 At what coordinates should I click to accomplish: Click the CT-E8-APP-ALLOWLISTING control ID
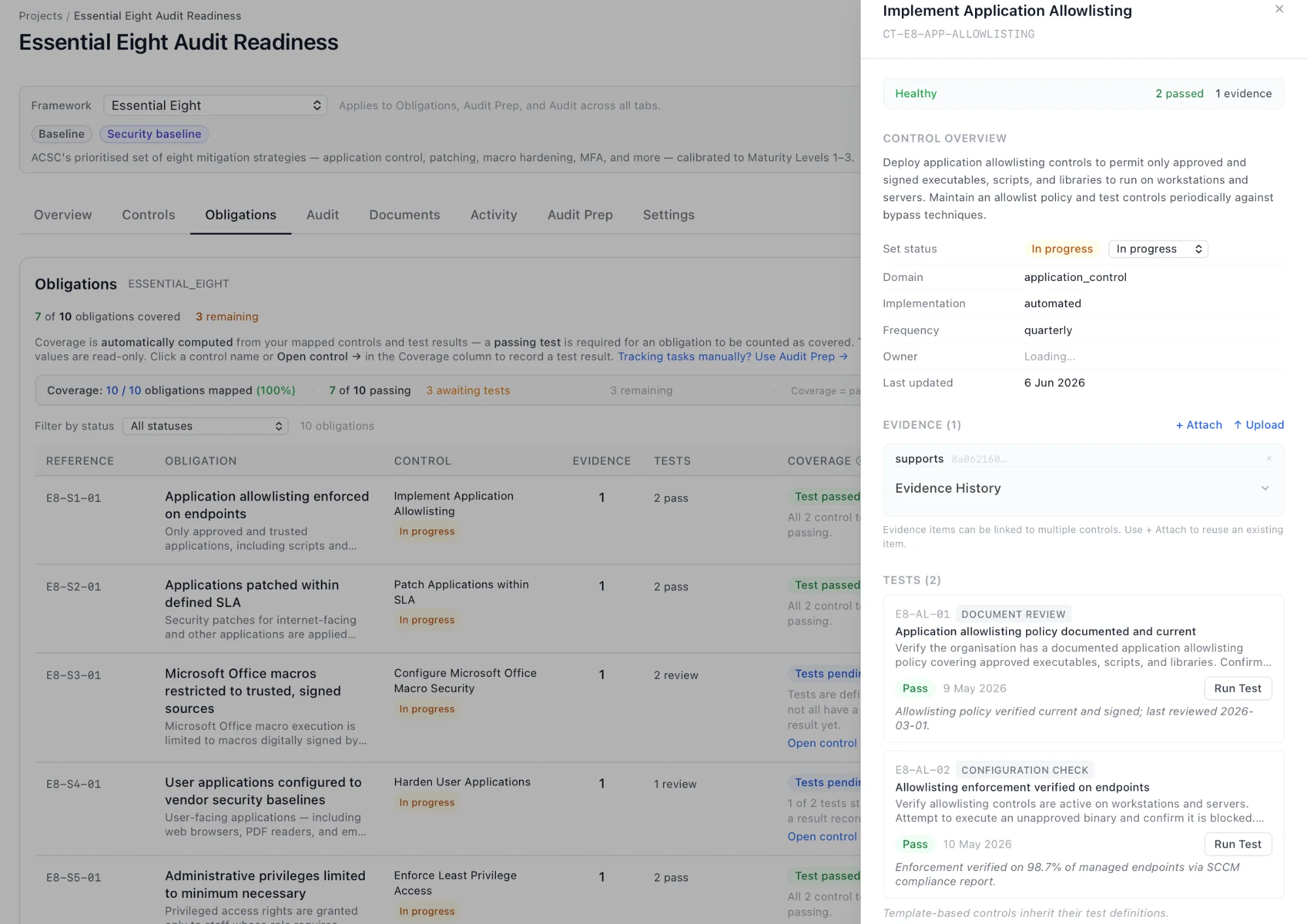[959, 34]
